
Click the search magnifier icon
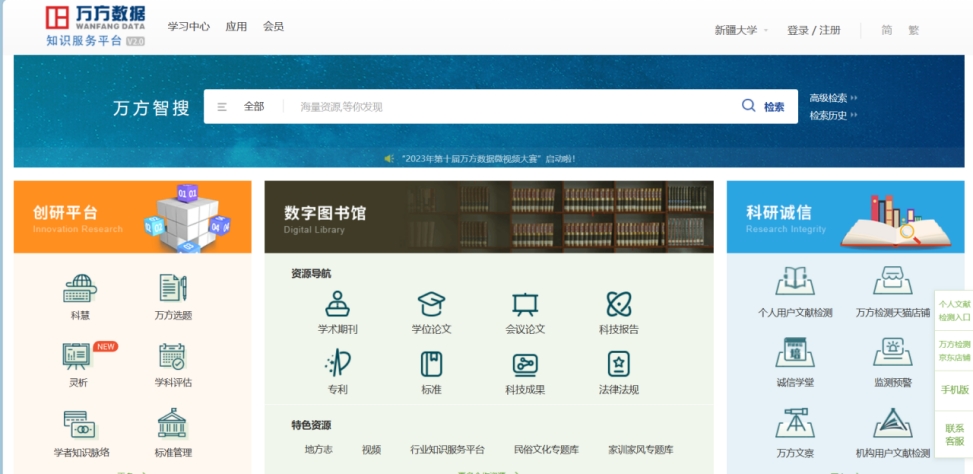pos(749,105)
